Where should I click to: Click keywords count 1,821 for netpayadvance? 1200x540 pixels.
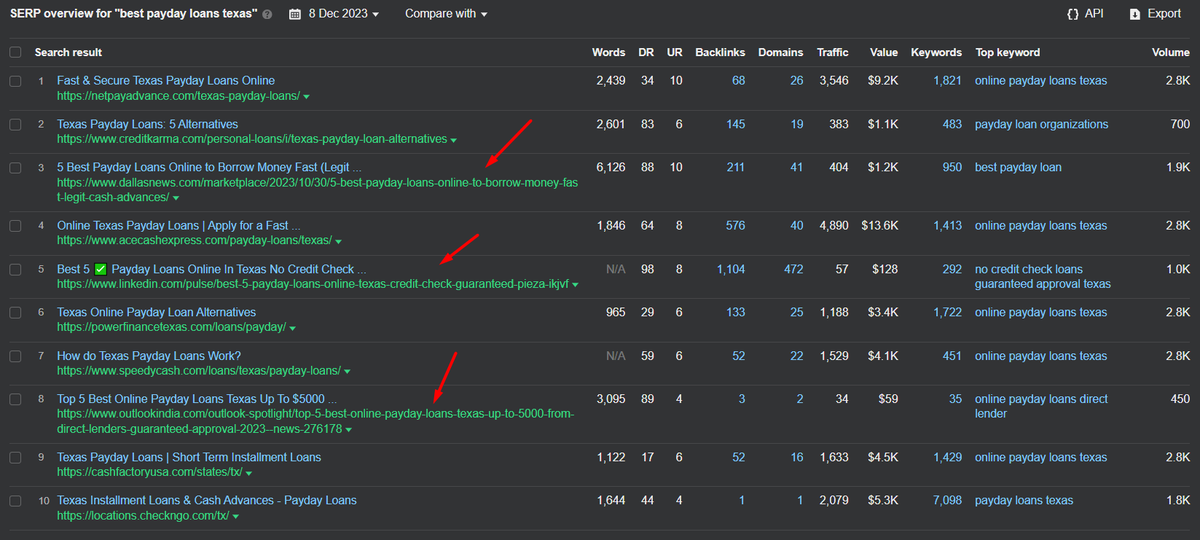click(947, 81)
